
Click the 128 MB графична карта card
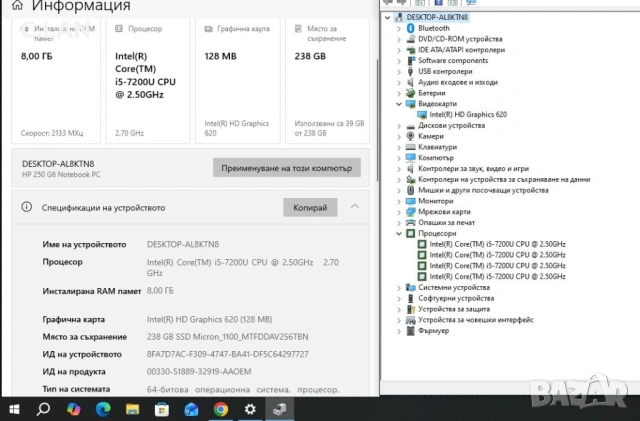coord(238,81)
